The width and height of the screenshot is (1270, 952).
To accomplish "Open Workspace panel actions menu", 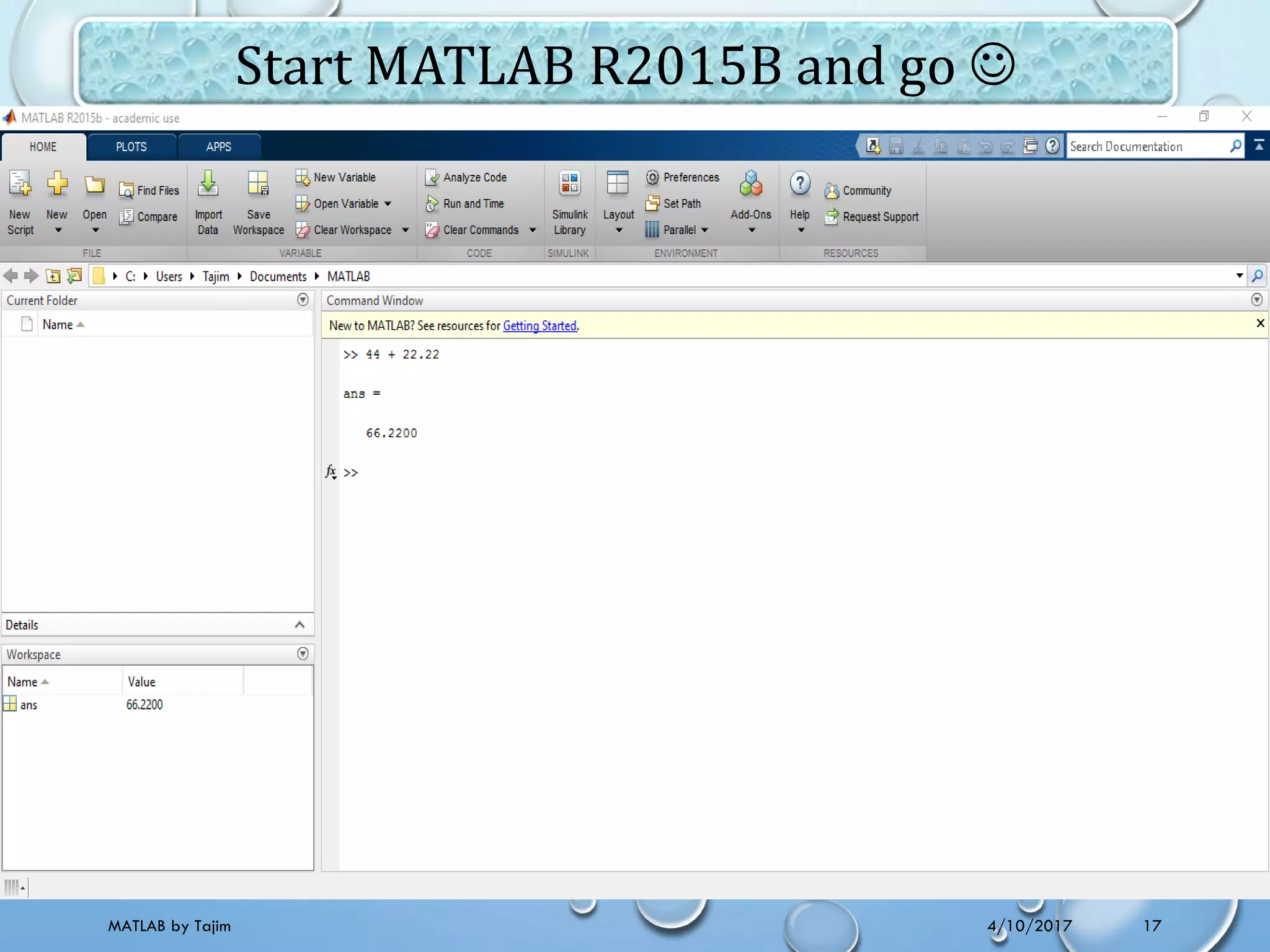I will (x=303, y=654).
